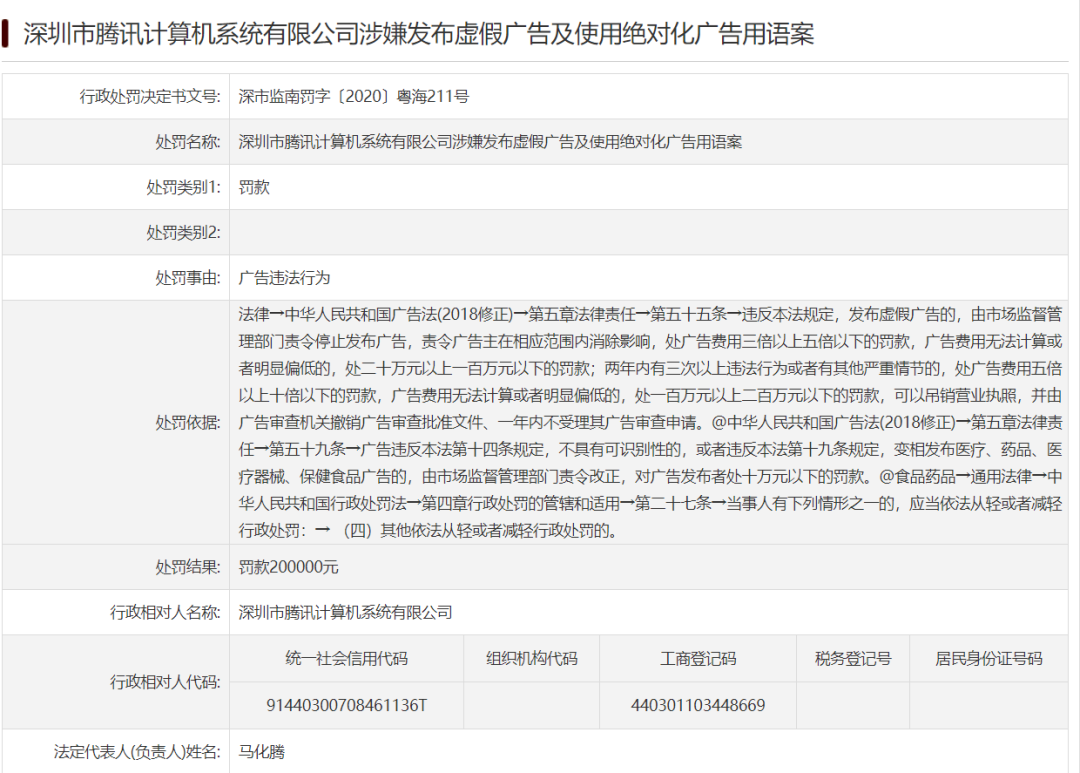The height and width of the screenshot is (773, 1080).
Task: Click the penalty result 罚款200000元
Action: 289,567
